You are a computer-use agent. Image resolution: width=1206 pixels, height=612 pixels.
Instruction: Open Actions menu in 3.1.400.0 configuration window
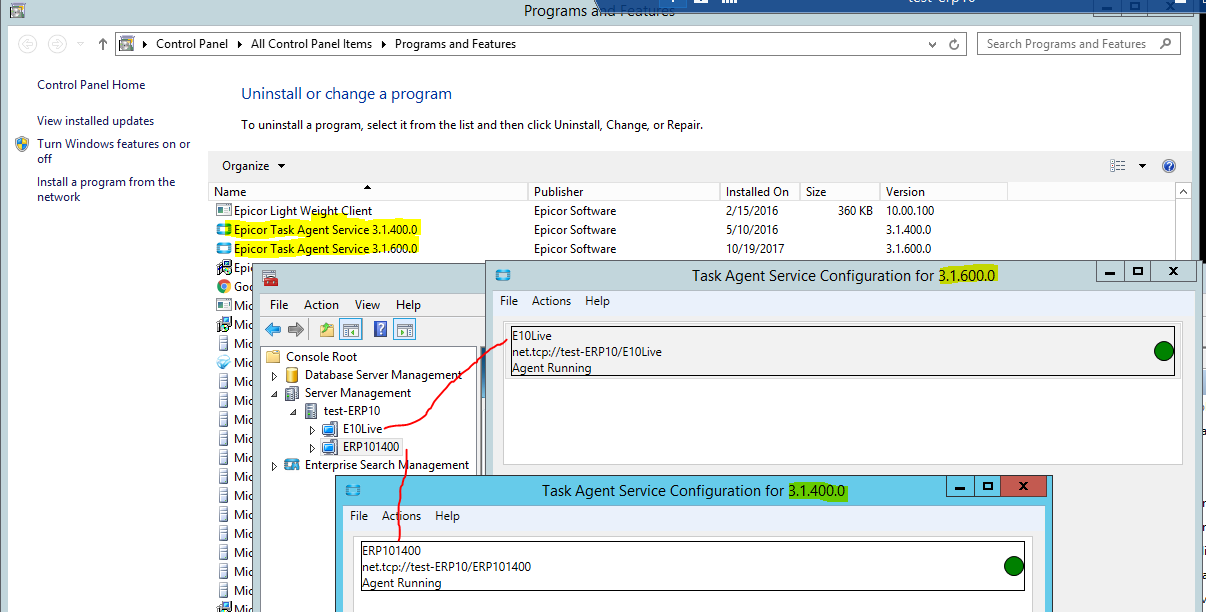click(401, 516)
